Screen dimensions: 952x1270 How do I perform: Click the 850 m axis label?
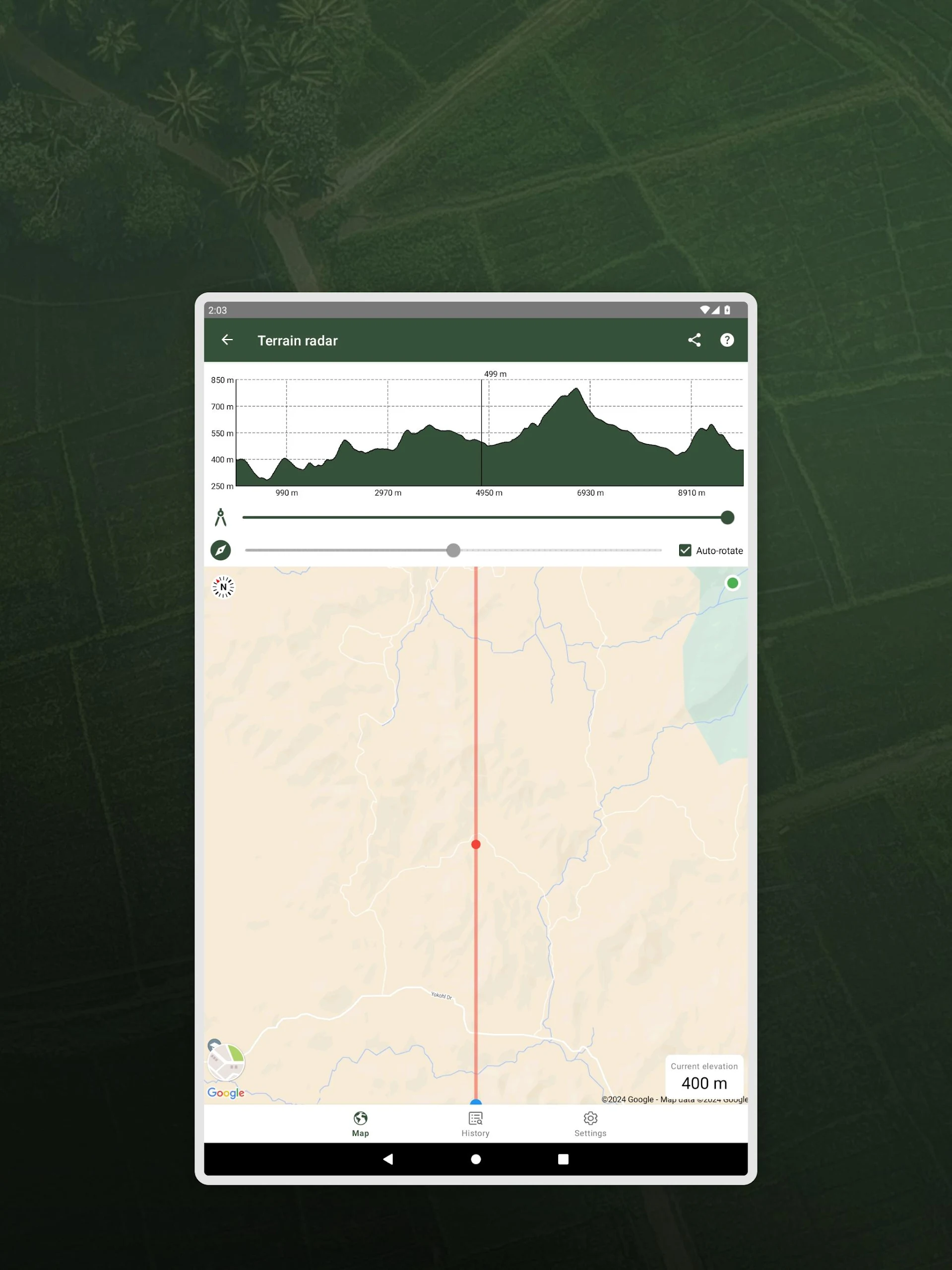pyautogui.click(x=222, y=380)
